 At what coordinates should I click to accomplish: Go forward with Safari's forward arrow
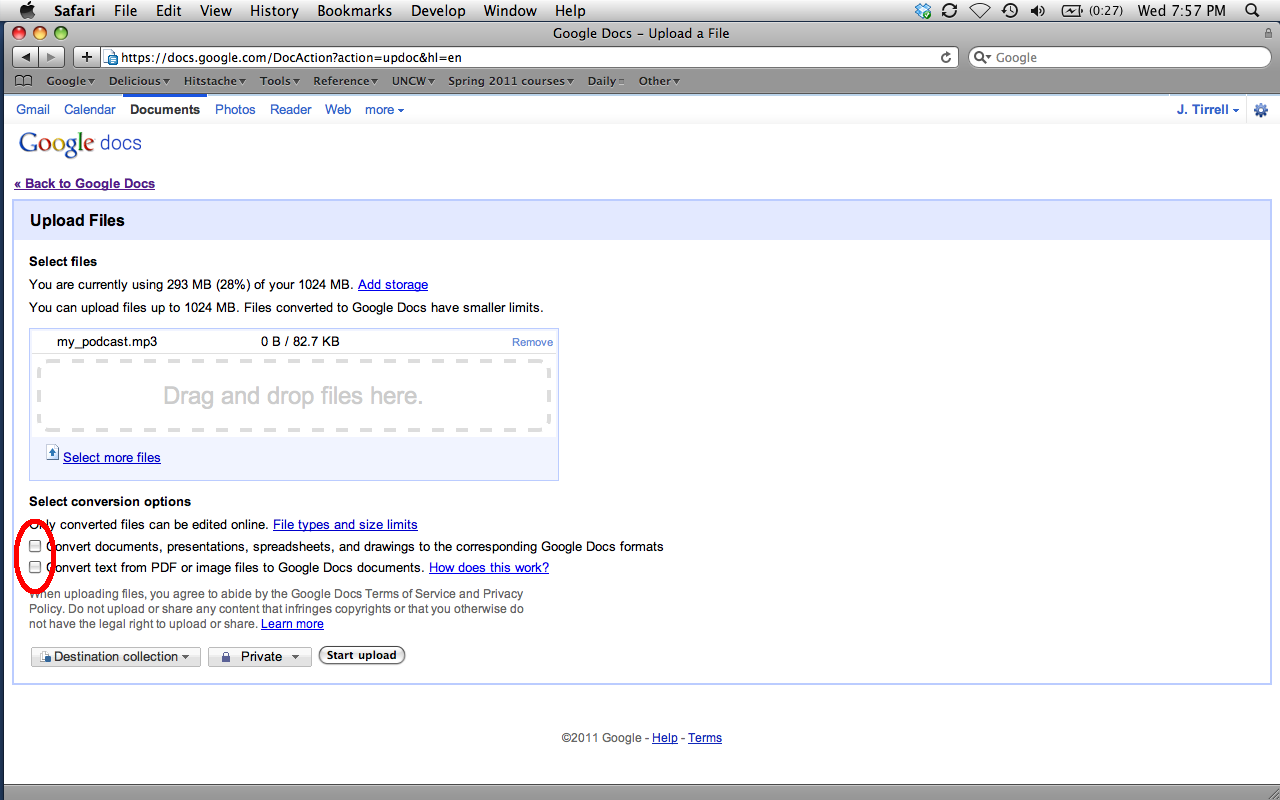tap(52, 57)
